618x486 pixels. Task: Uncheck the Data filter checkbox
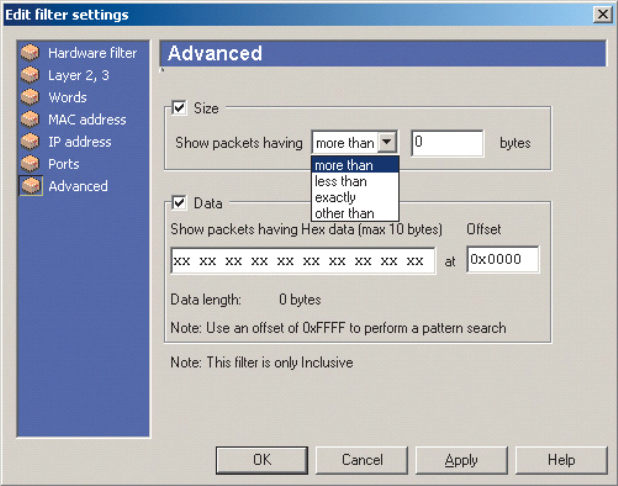coord(180,203)
